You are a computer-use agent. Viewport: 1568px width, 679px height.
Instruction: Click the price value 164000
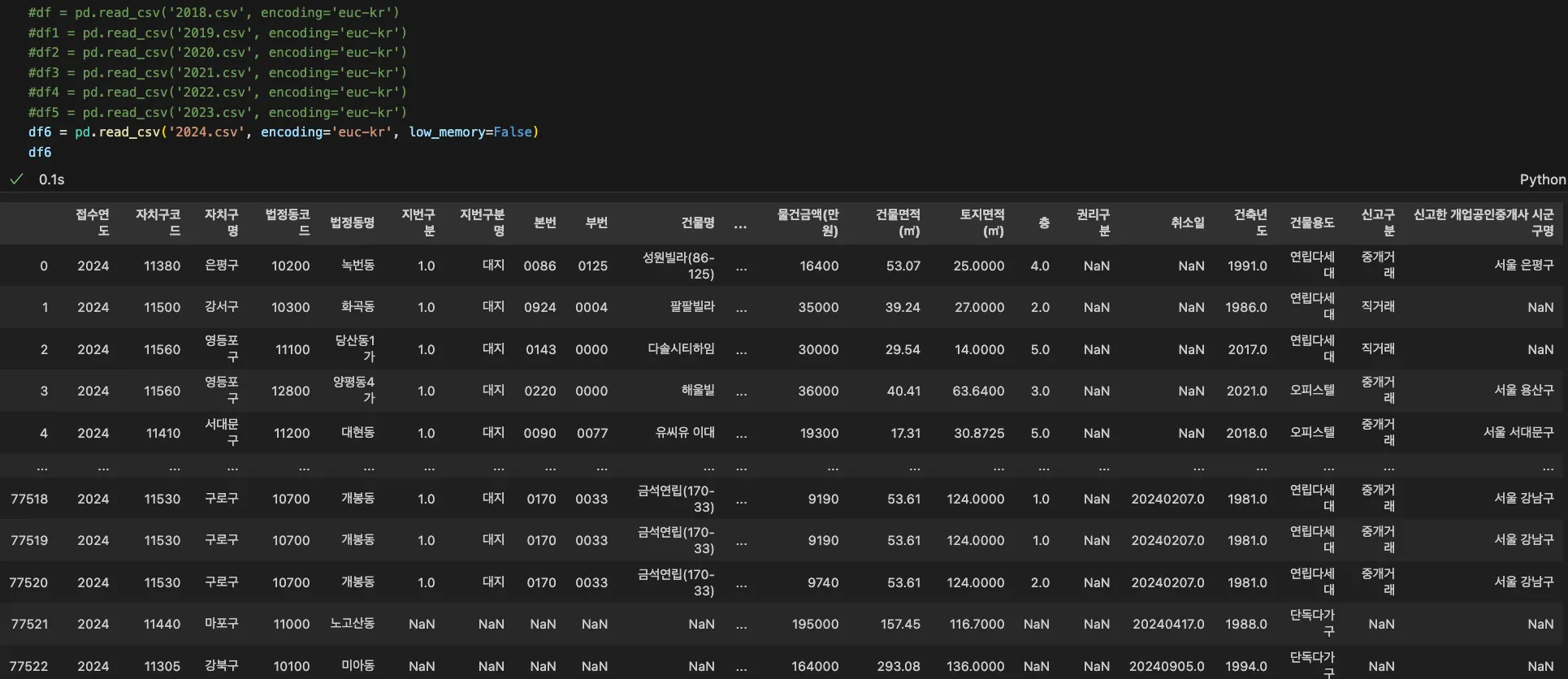tap(815, 666)
